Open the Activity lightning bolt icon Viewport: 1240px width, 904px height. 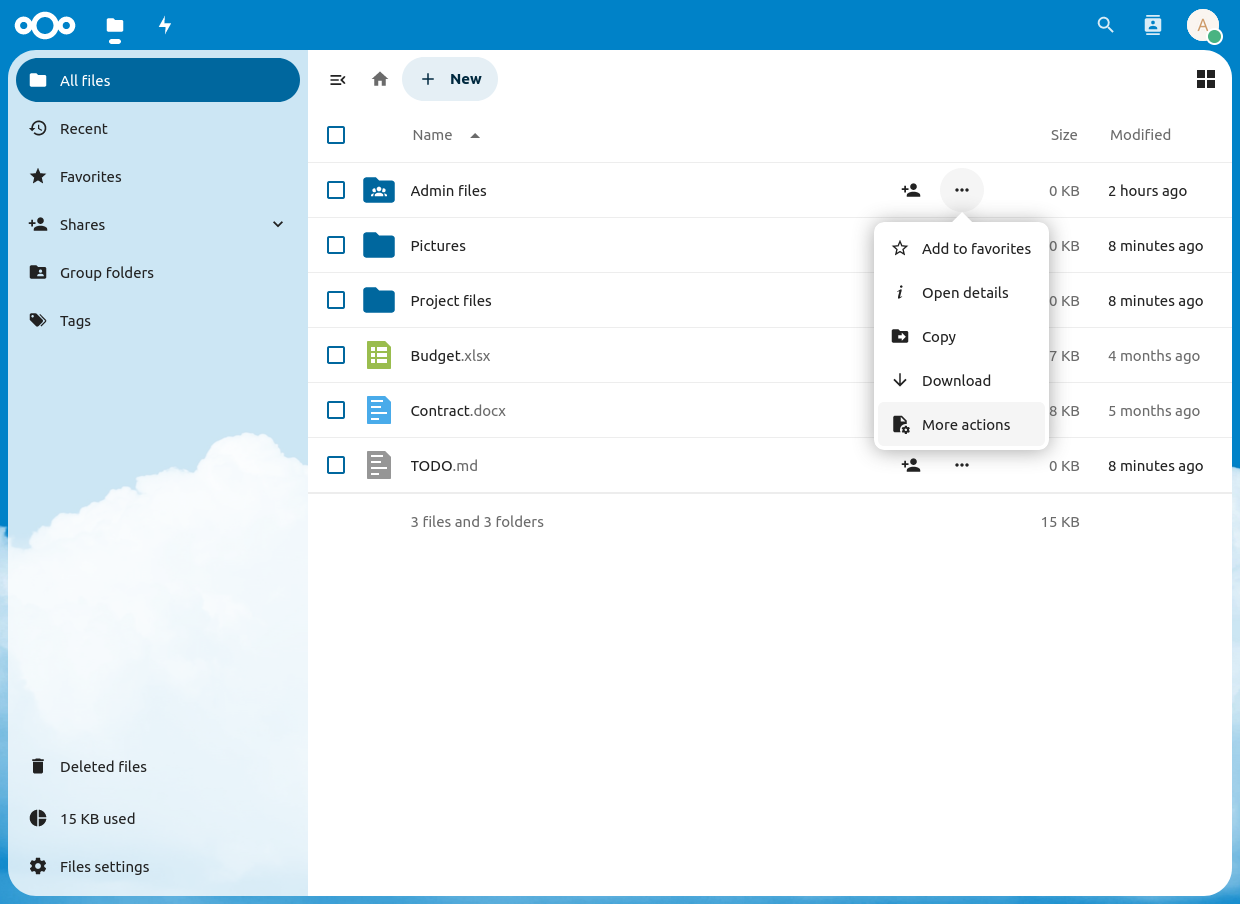coord(165,25)
